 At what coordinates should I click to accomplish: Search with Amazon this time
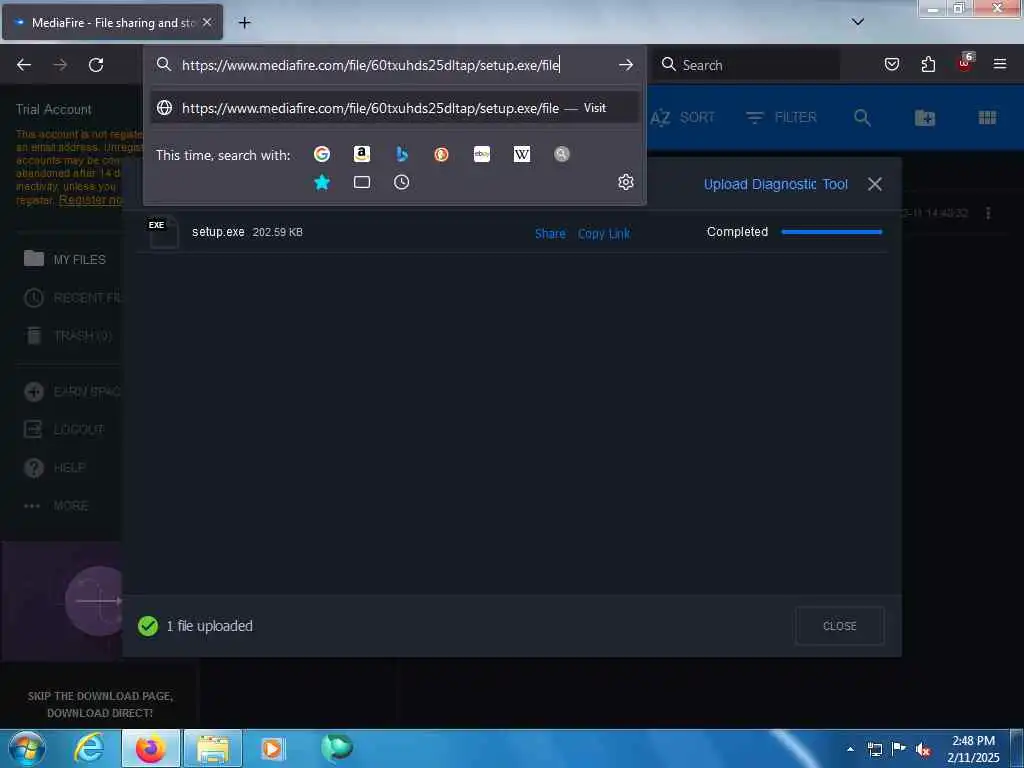coord(362,154)
